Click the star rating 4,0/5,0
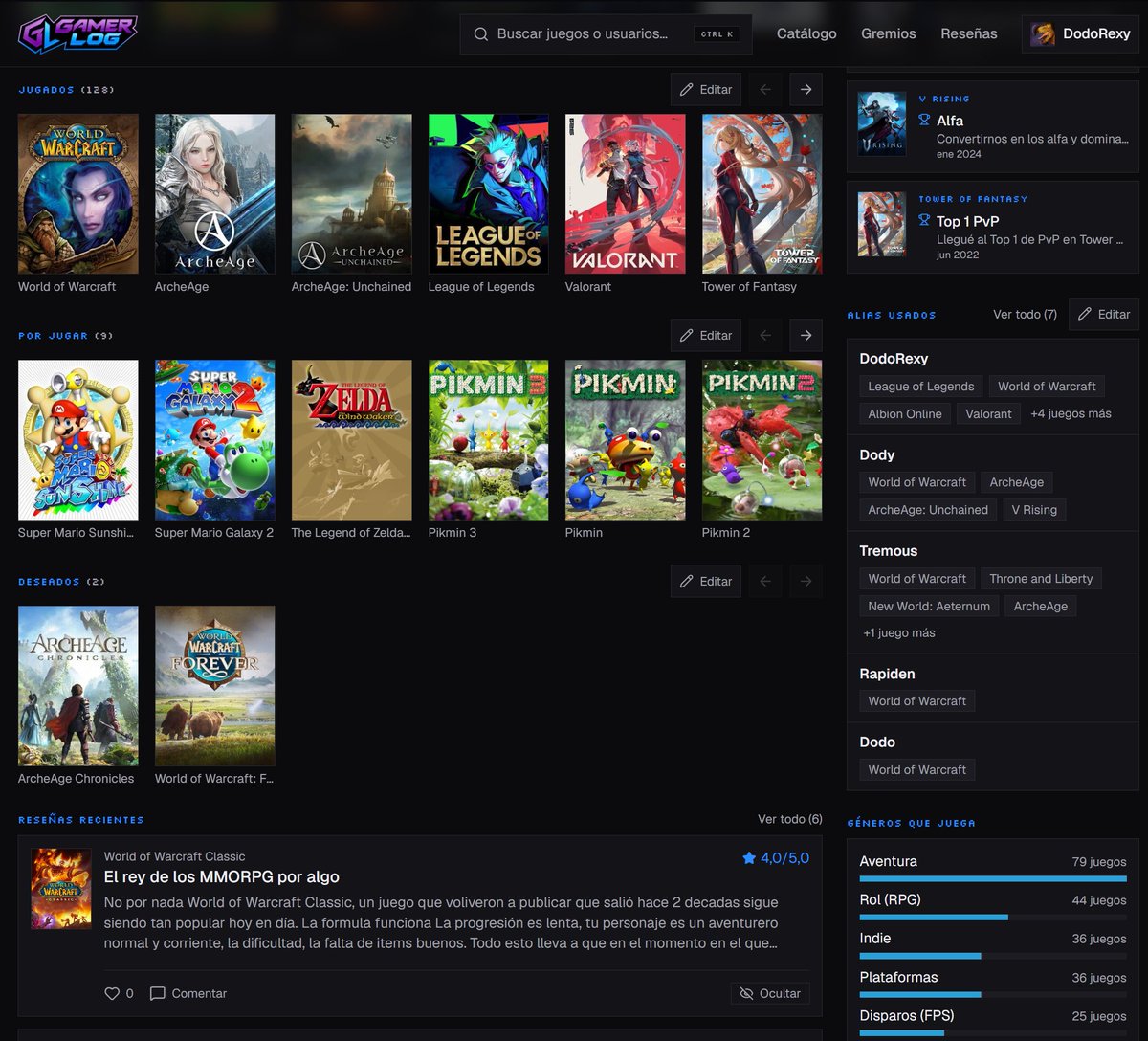 (776, 858)
